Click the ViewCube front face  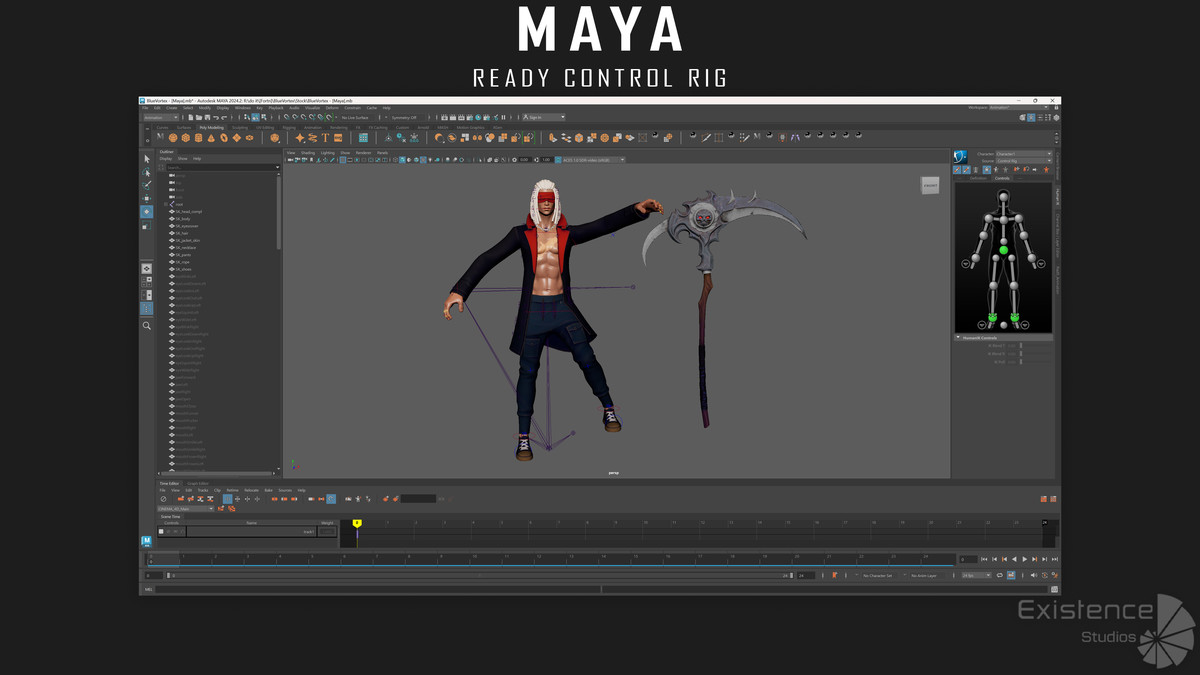(x=930, y=185)
